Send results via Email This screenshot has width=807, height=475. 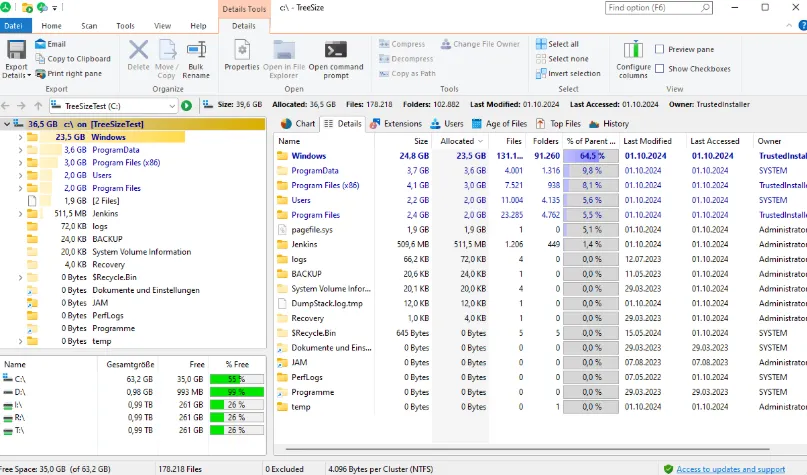[x=50, y=44]
